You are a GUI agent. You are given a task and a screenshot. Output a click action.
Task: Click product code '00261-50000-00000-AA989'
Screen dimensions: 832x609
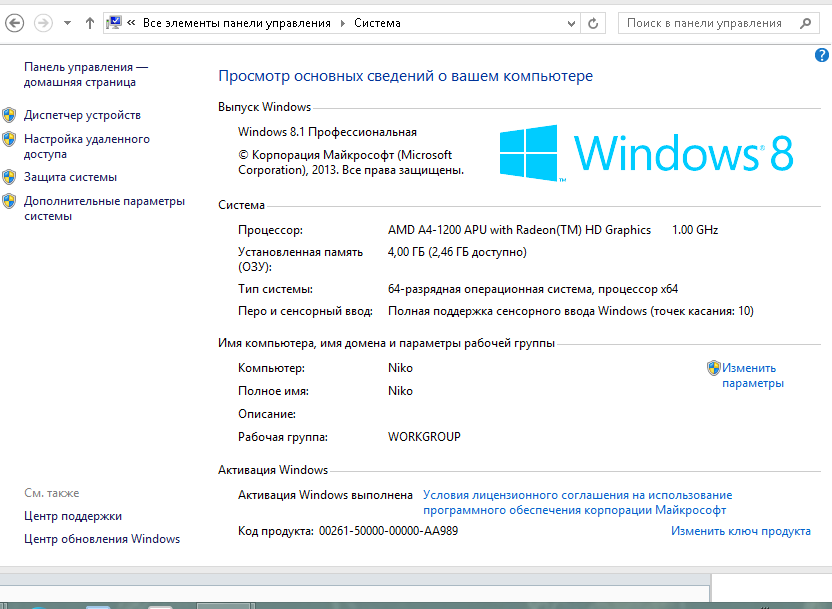click(388, 531)
